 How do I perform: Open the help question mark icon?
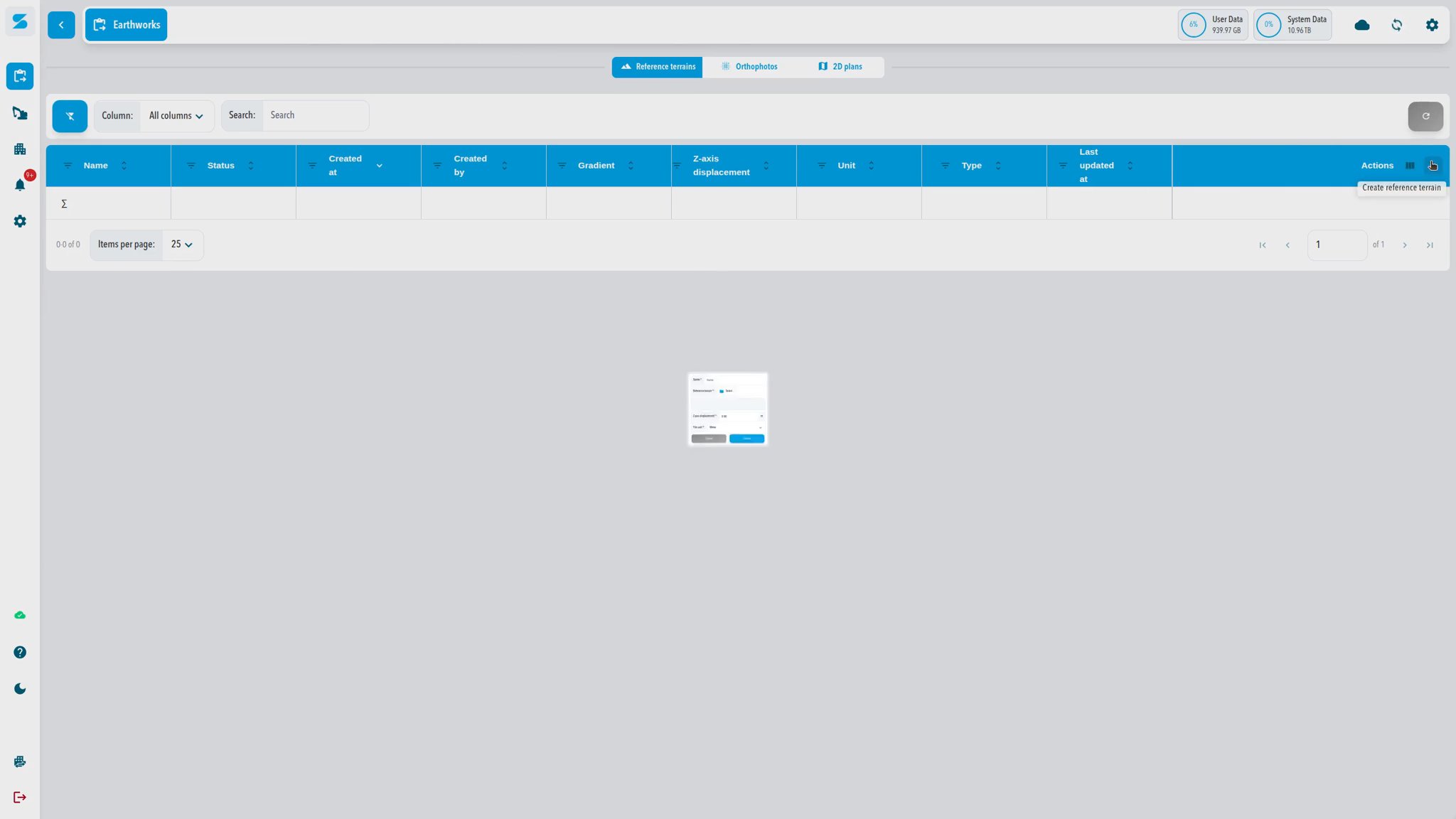coord(20,652)
